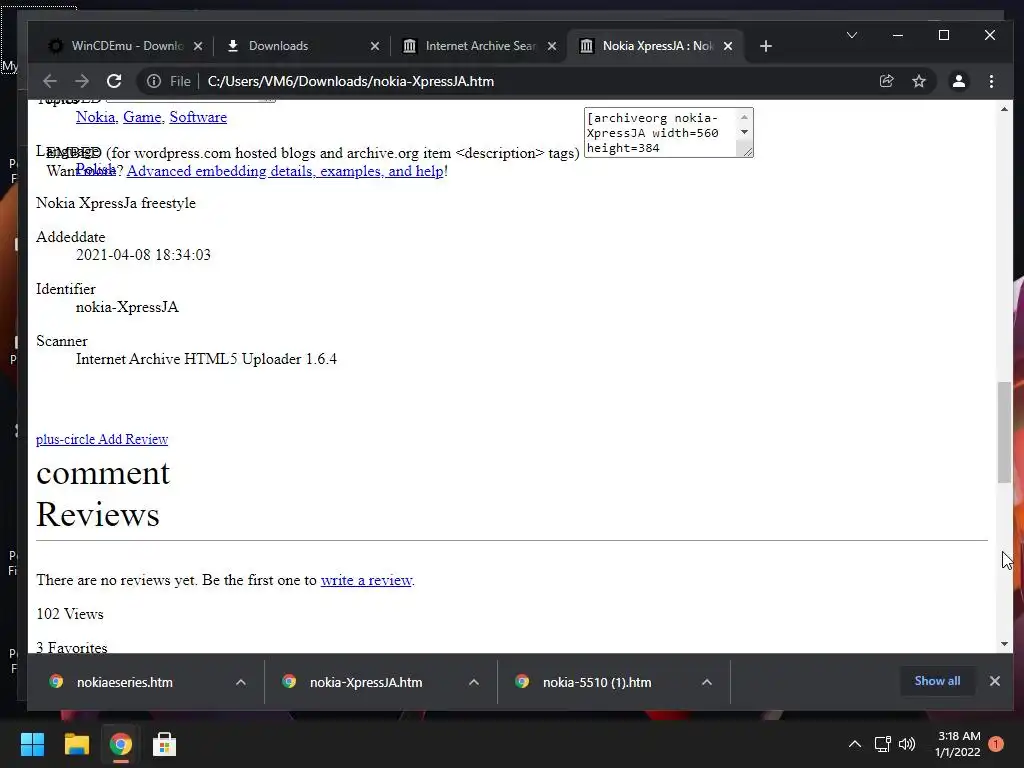Follow the write a review link

pyautogui.click(x=366, y=580)
